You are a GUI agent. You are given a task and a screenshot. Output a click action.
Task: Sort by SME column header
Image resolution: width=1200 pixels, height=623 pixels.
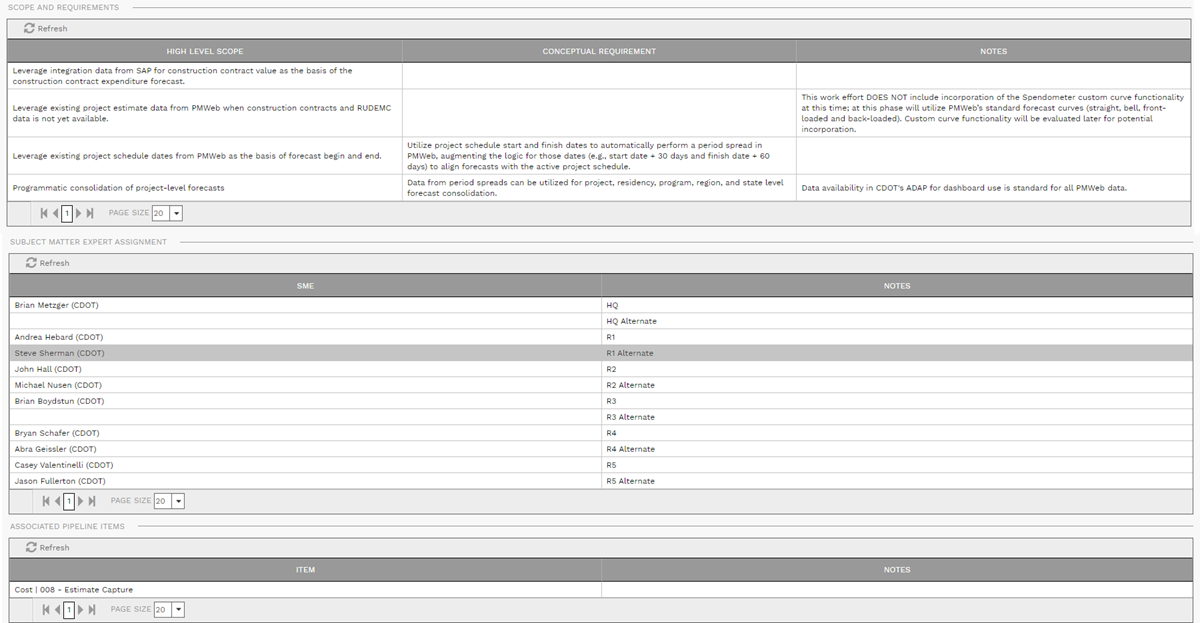click(x=305, y=286)
